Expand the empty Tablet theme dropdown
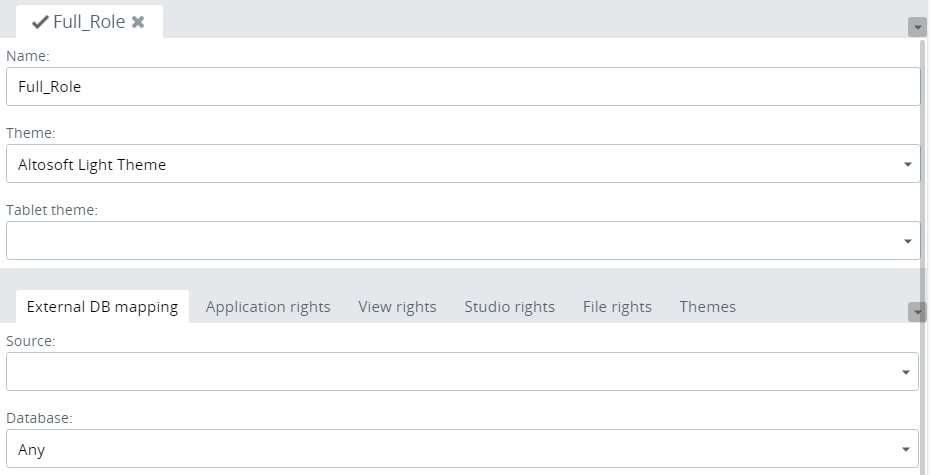 462,241
